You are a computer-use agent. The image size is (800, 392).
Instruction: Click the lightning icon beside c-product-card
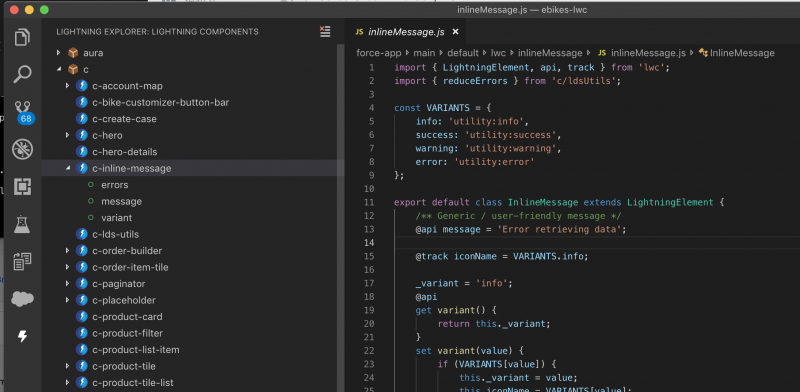tap(82, 316)
